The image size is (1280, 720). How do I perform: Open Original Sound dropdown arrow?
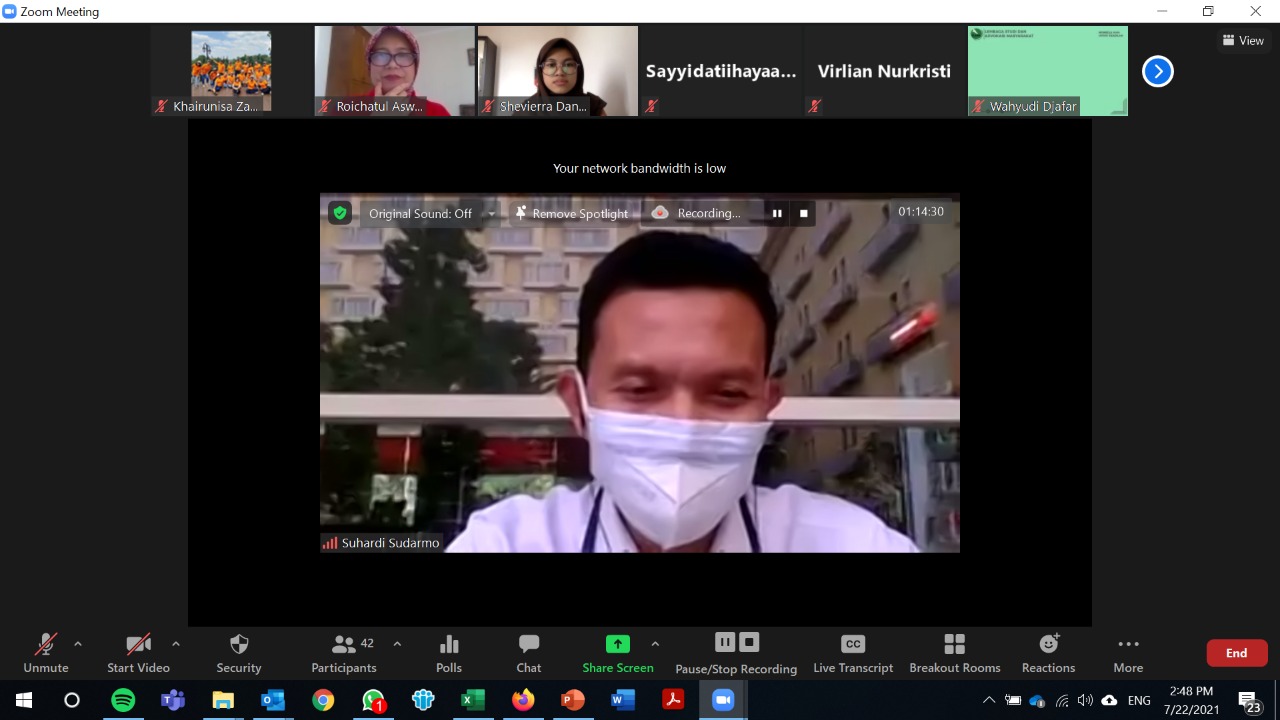point(491,214)
